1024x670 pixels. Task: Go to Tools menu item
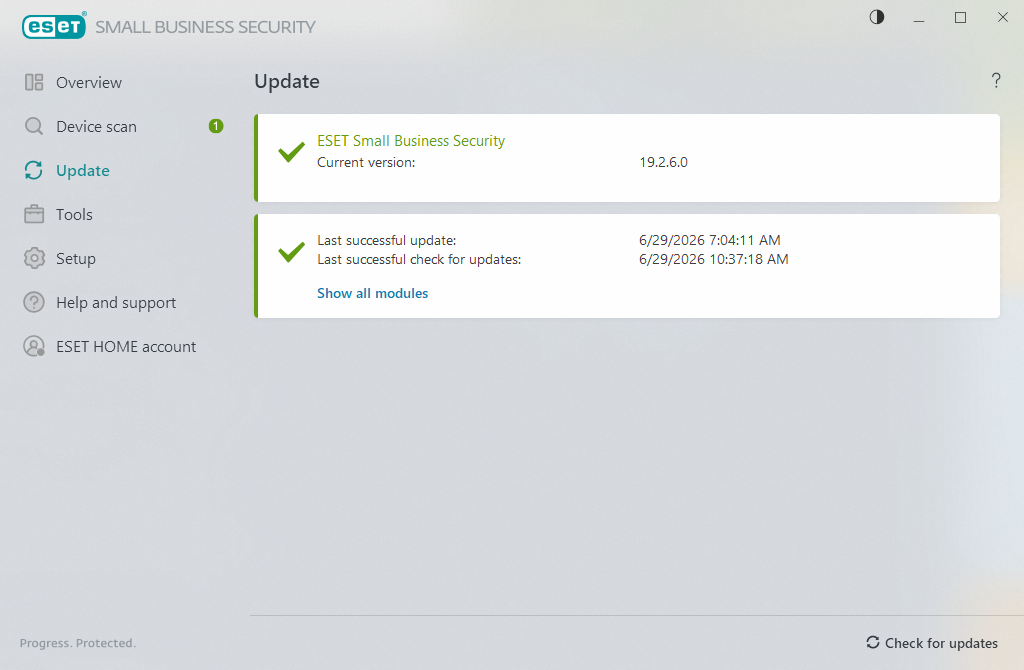[x=74, y=214]
